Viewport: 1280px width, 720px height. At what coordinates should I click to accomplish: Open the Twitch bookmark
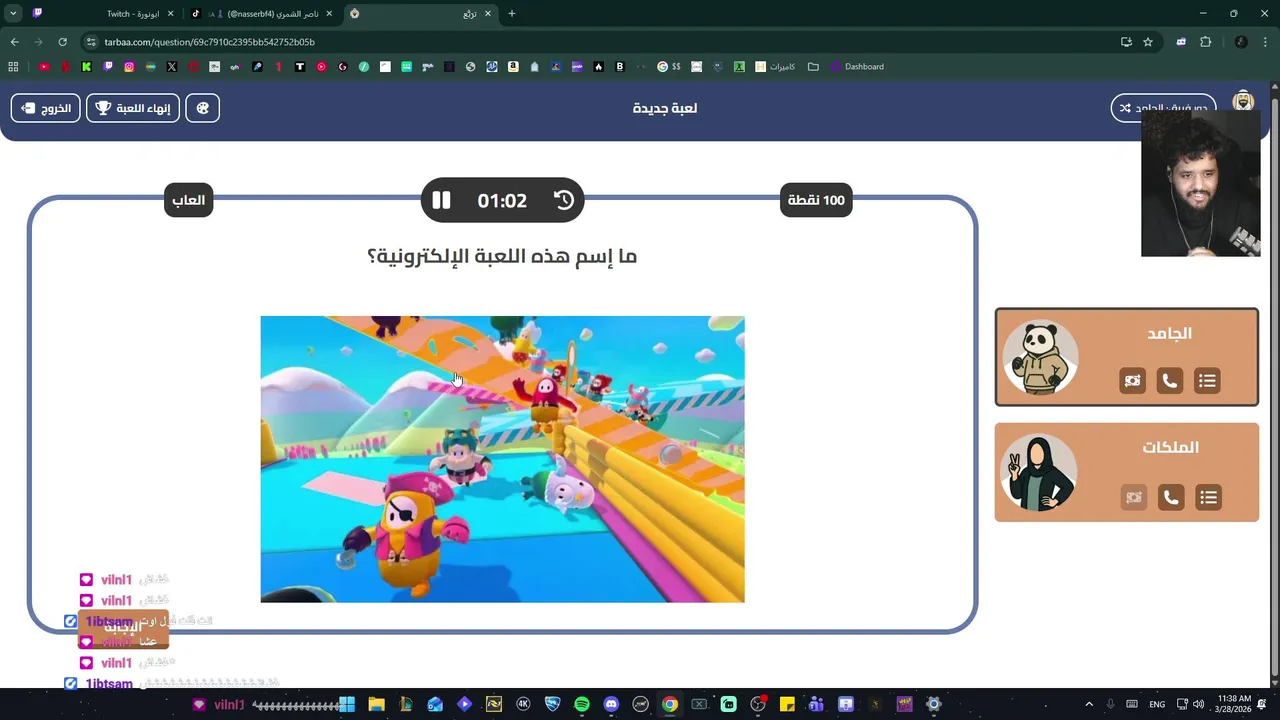point(108,67)
